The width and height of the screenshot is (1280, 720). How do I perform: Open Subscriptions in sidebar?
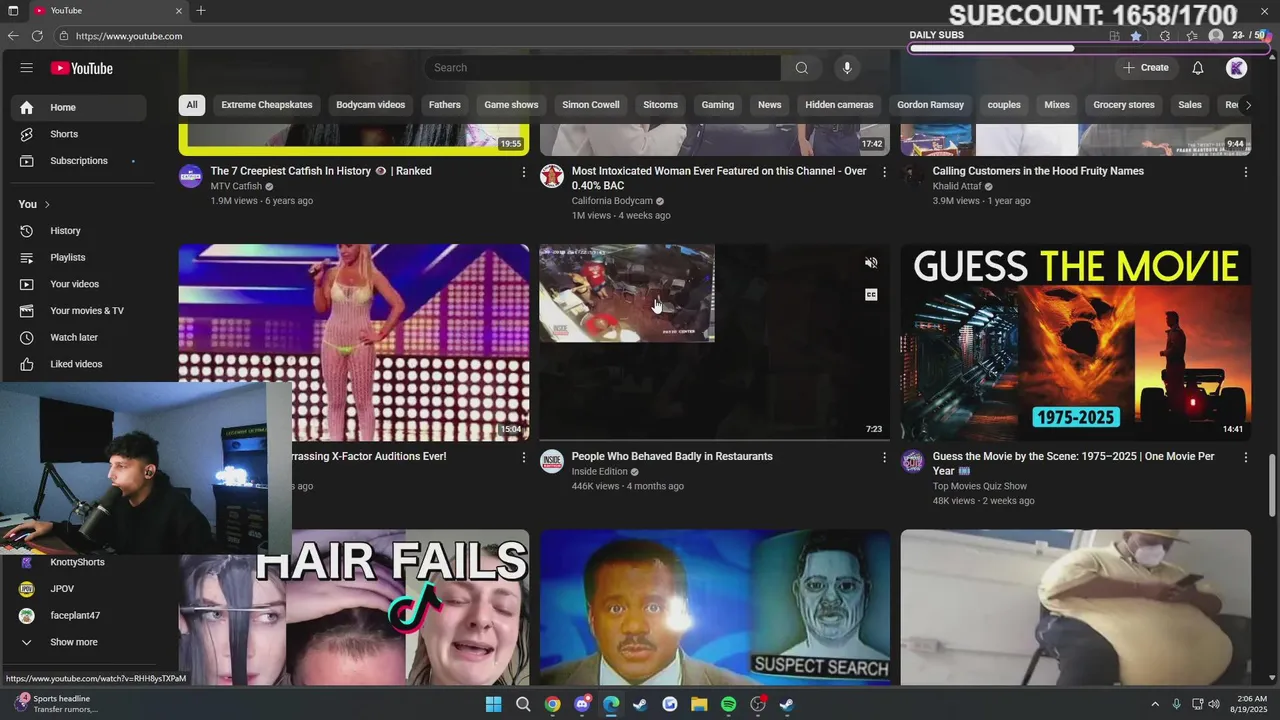pyautogui.click(x=79, y=161)
